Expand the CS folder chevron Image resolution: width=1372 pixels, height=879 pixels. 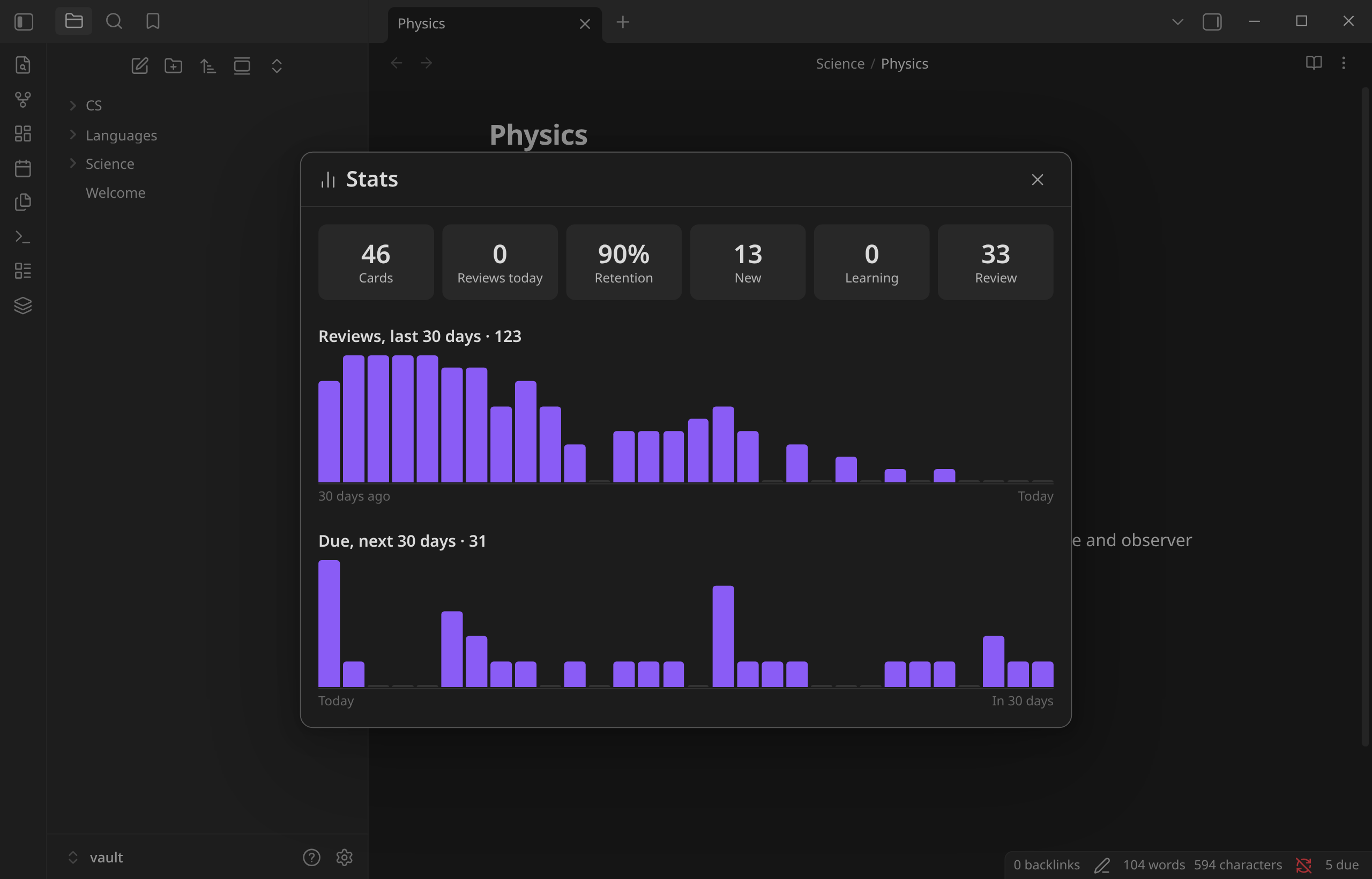point(72,106)
